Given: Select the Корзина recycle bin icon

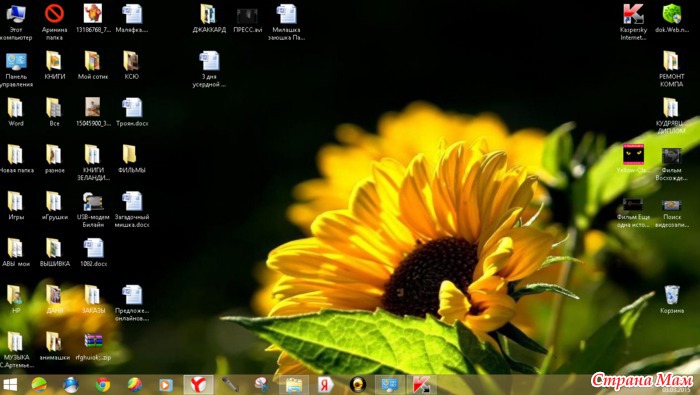Looking at the screenshot, I should coord(671,299).
